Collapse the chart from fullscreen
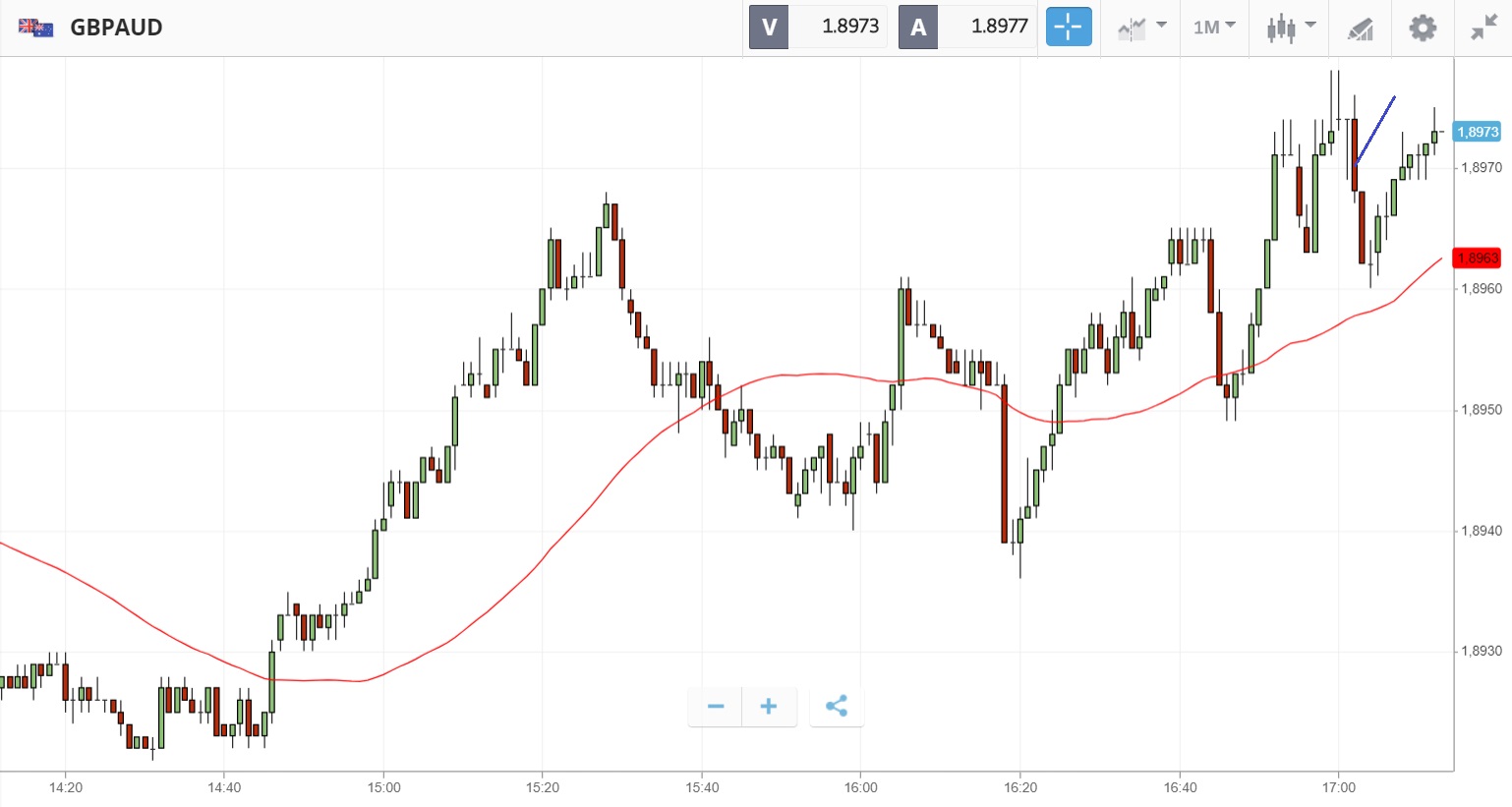Screen dimensions: 1512x807 click(x=1483, y=28)
